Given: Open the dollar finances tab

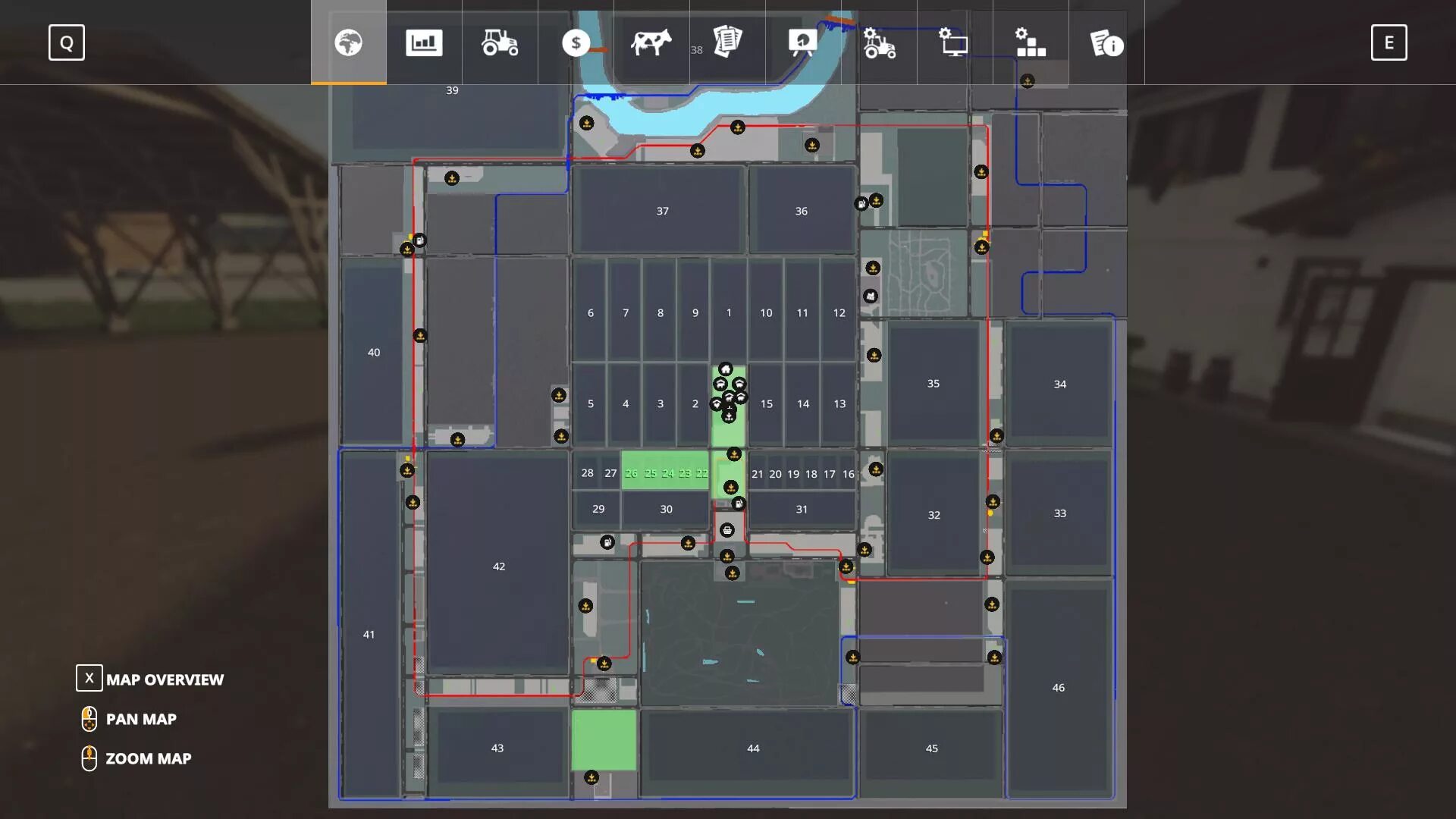Looking at the screenshot, I should pyautogui.click(x=576, y=42).
